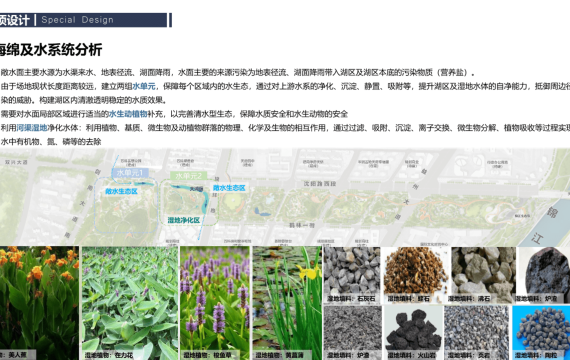Open the 蛭石 vermiculite filler photo

pyautogui.click(x=416, y=275)
